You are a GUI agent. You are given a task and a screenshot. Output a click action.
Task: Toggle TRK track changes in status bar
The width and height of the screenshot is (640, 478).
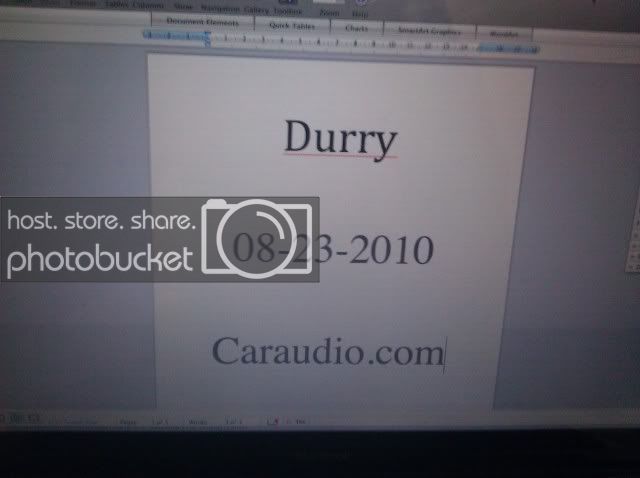coord(299,422)
